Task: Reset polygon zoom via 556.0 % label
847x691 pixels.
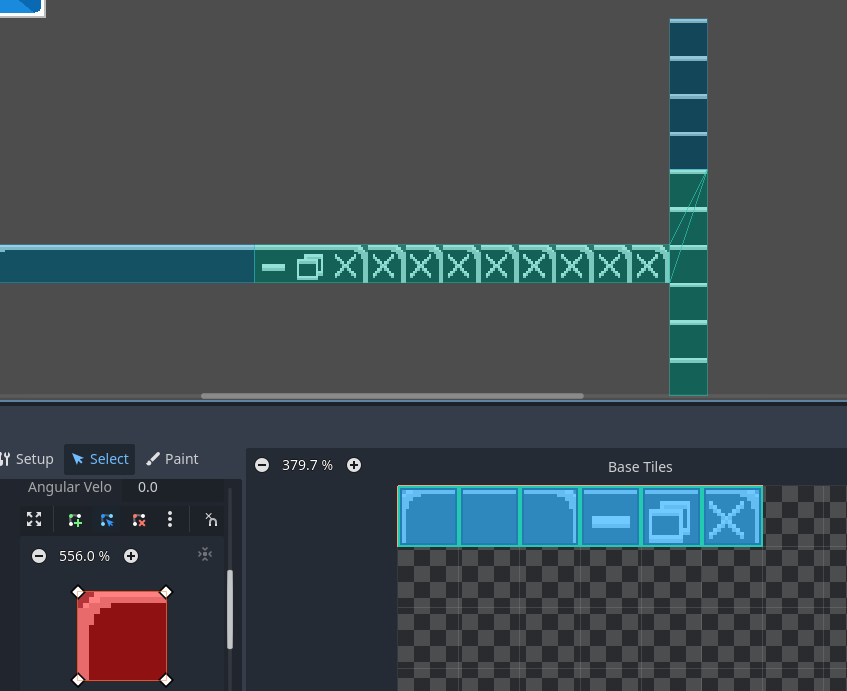Action: pos(84,556)
